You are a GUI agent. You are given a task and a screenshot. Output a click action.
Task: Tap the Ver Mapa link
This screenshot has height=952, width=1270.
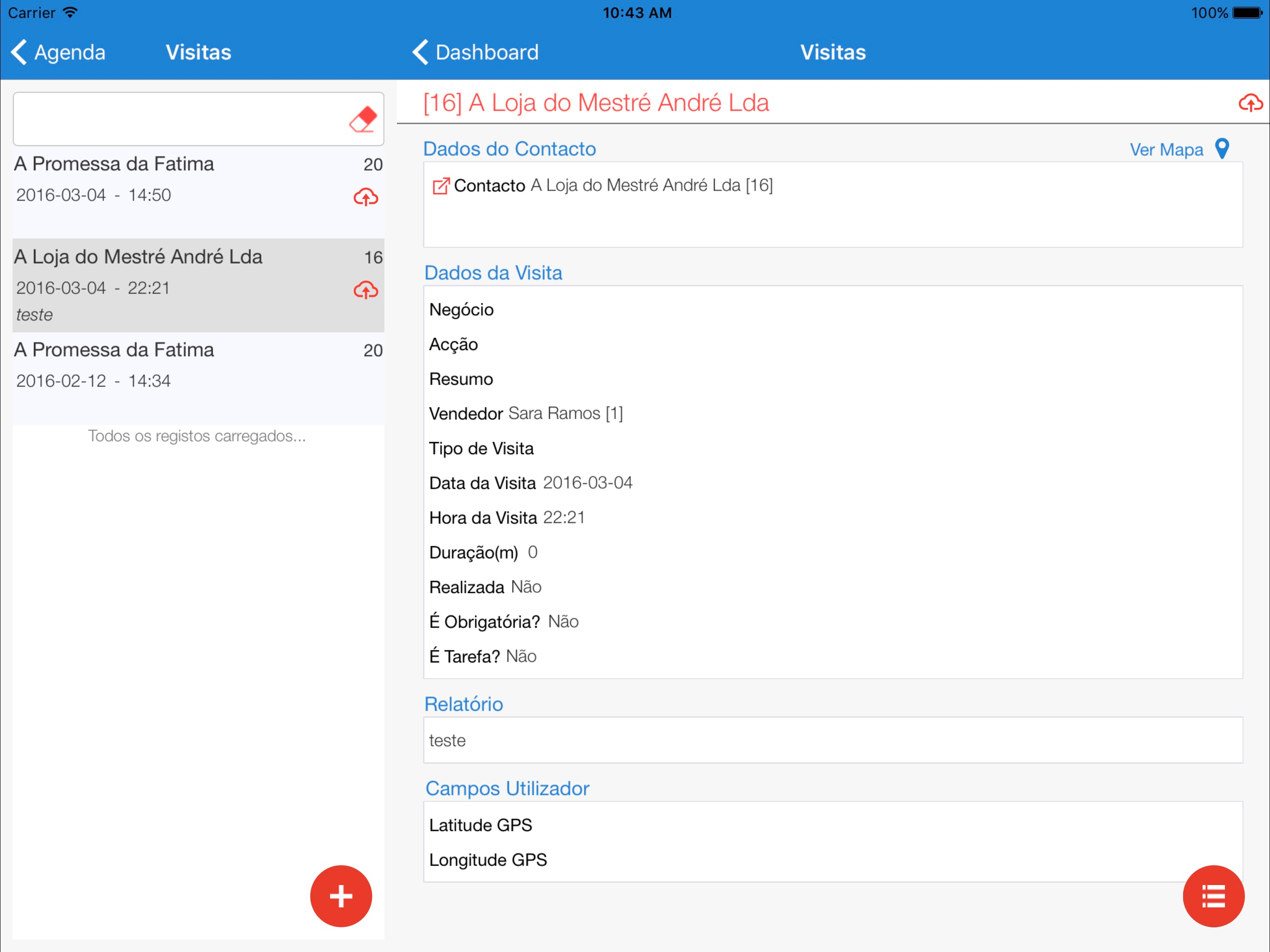tap(1166, 149)
